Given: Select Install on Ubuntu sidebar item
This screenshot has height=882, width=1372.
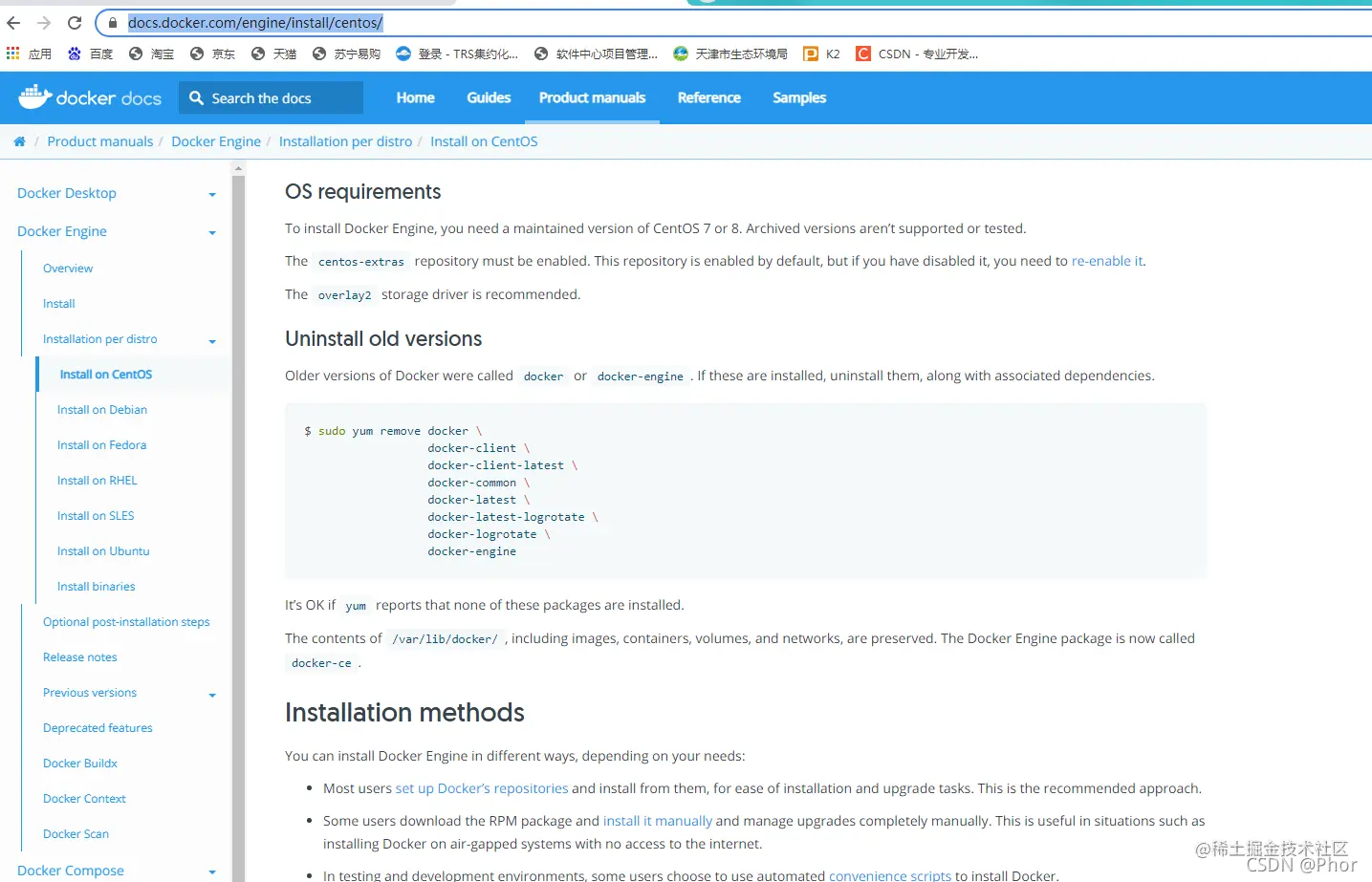Looking at the screenshot, I should click(x=103, y=551).
